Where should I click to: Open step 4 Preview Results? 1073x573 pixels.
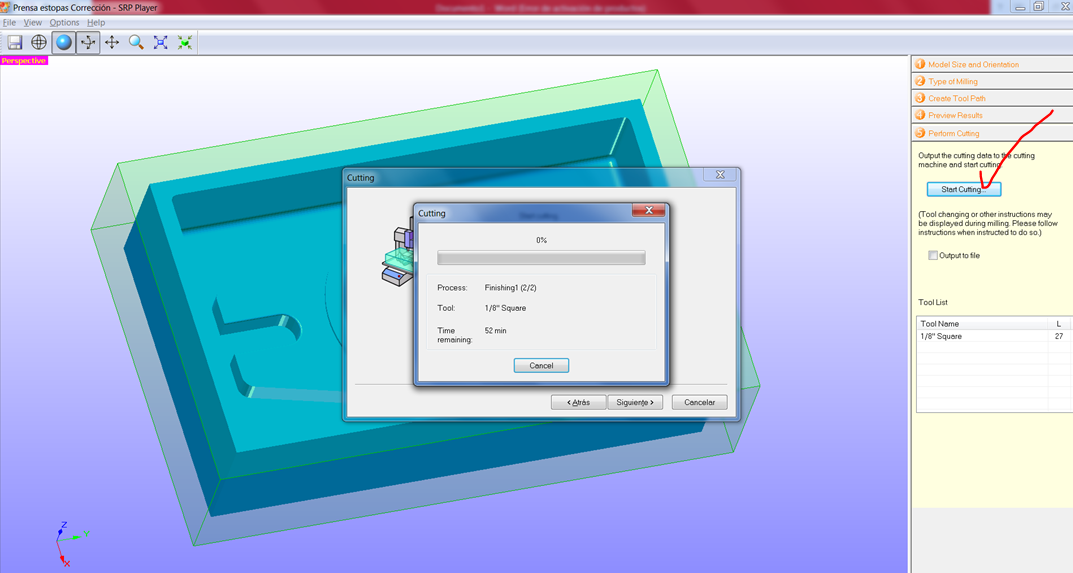(x=992, y=116)
